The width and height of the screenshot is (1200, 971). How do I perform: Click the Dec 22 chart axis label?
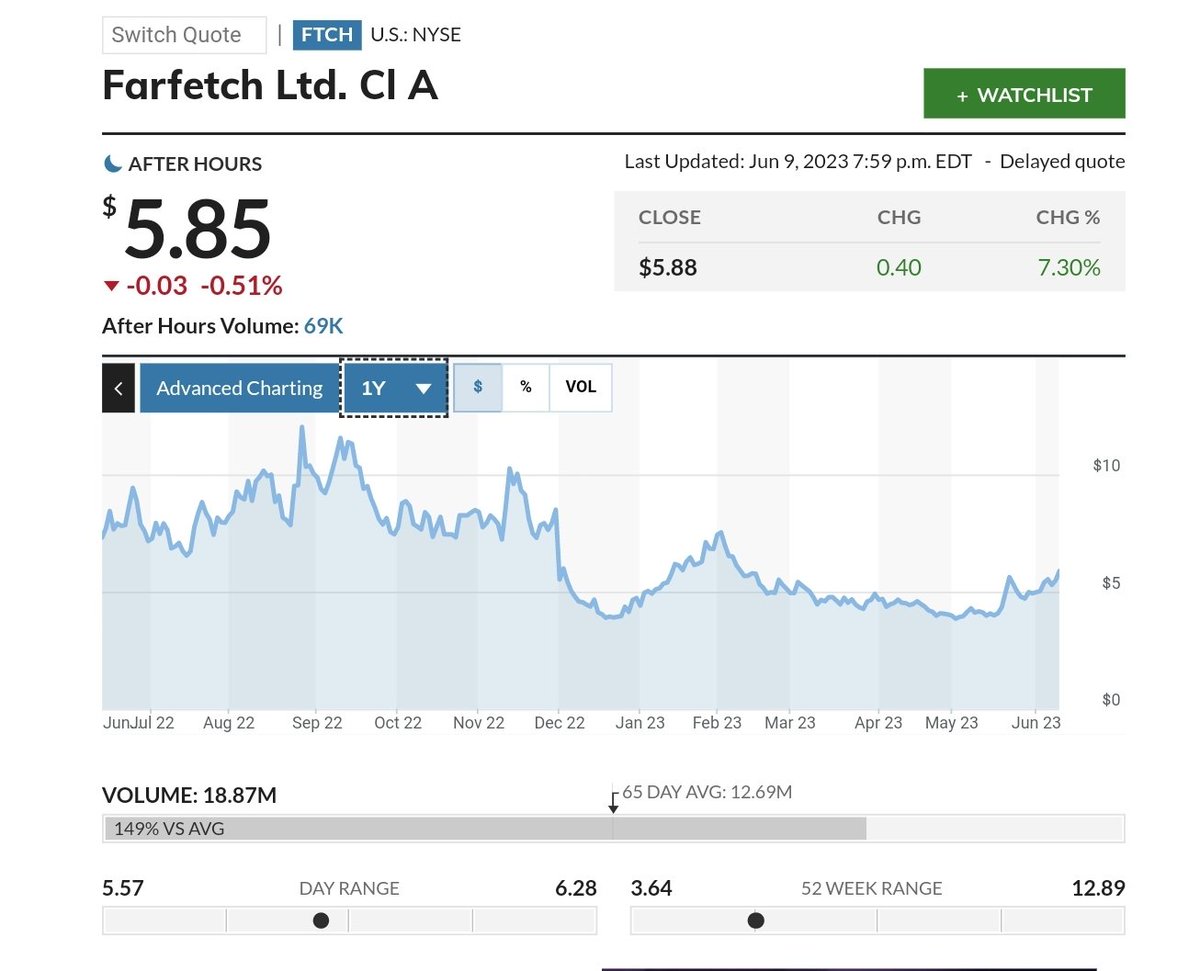[x=559, y=722]
